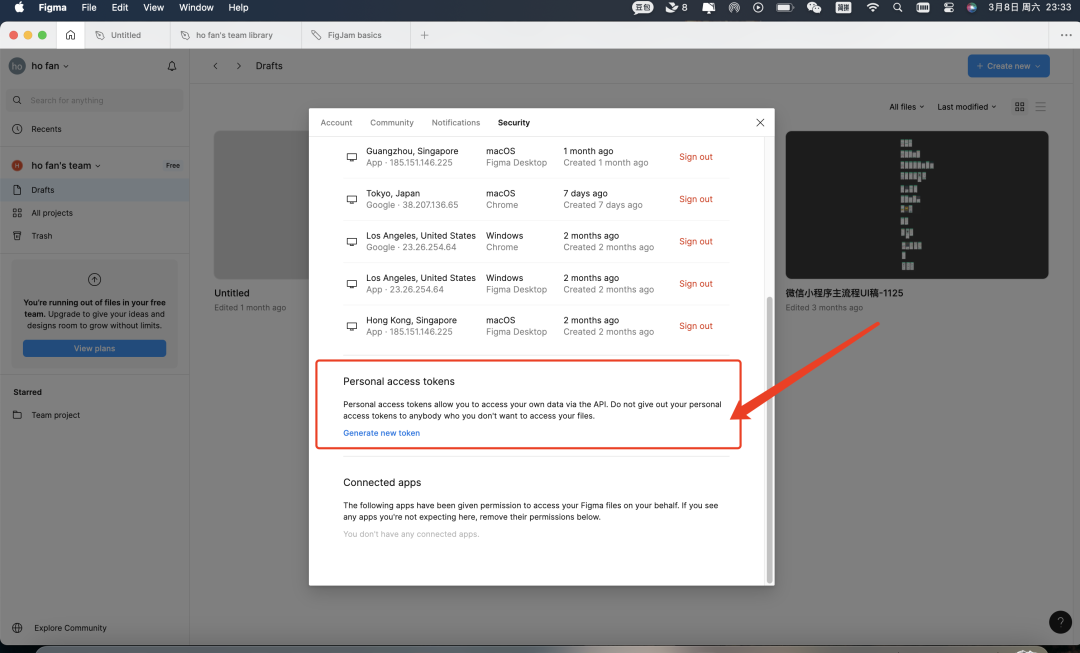Open the notifications bell icon
The width and height of the screenshot is (1080, 653).
pyautogui.click(x=172, y=66)
